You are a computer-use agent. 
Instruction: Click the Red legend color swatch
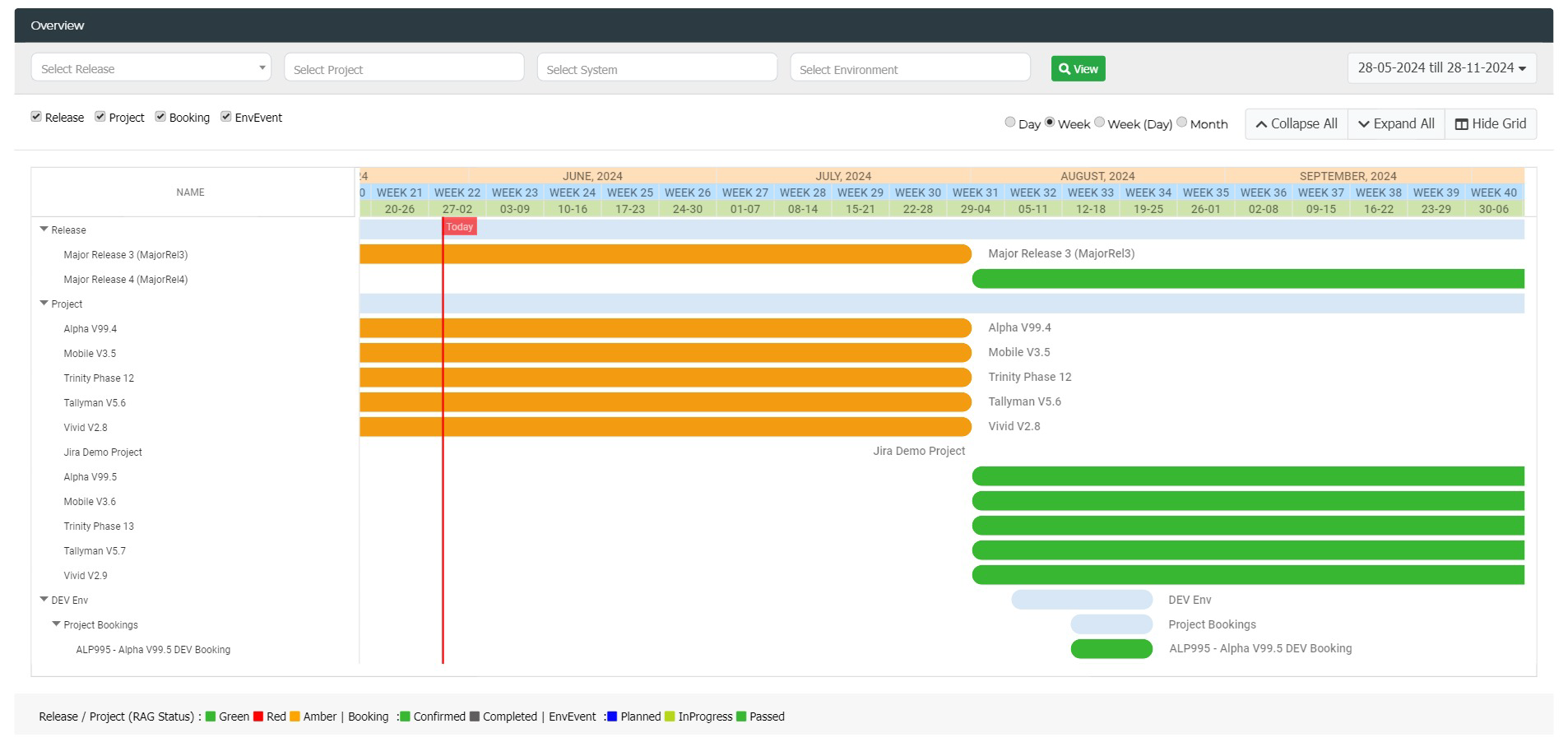click(x=258, y=717)
